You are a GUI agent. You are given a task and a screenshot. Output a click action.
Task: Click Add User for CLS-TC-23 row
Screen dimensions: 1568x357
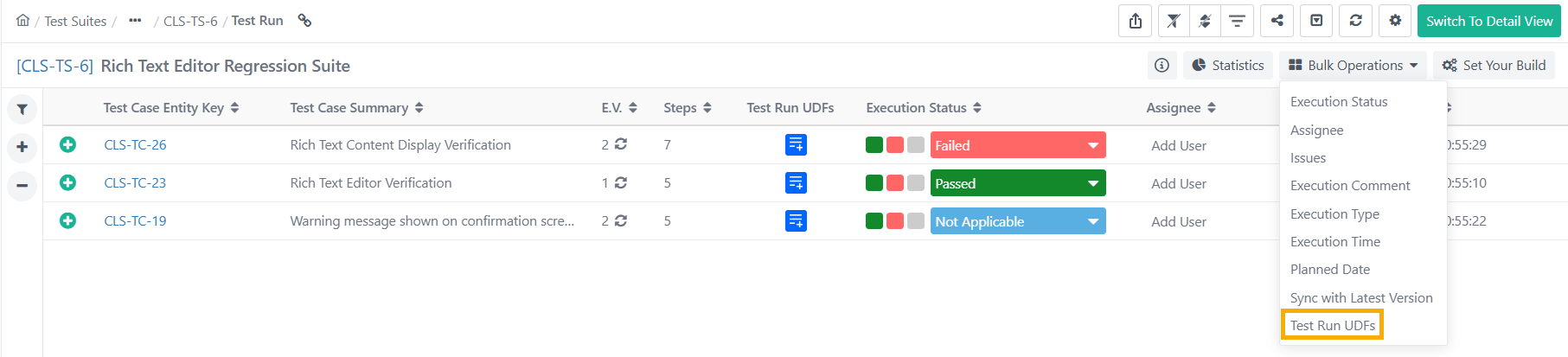click(1179, 184)
